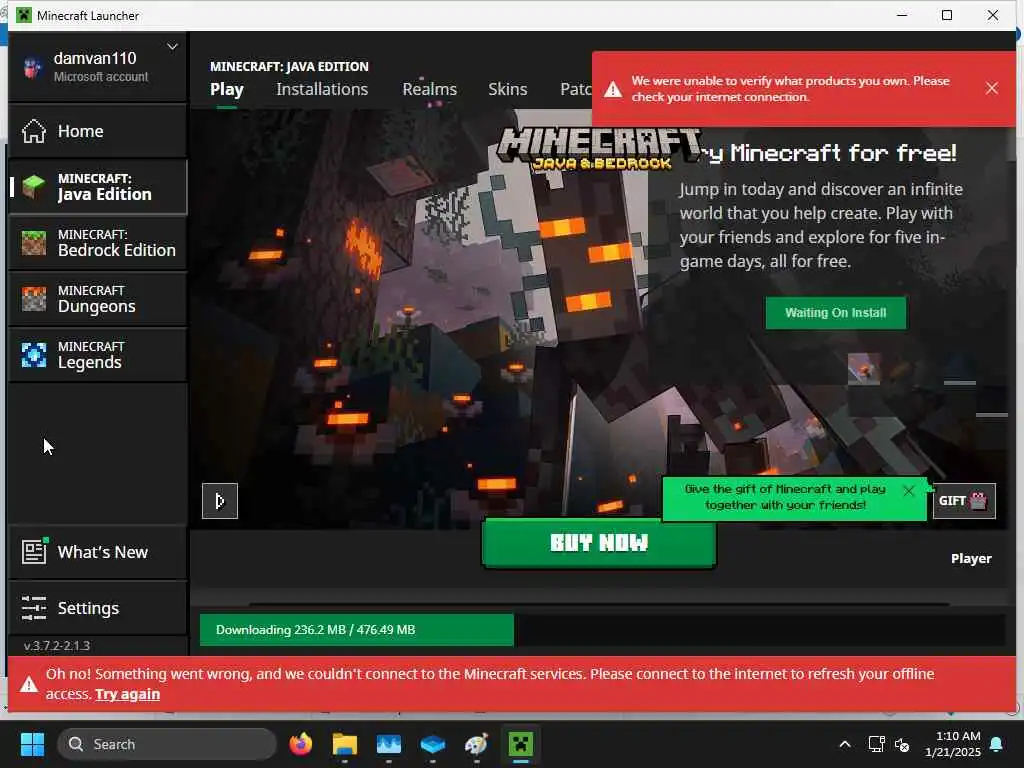Click the play arrow button on banner
This screenshot has height=768, width=1024.
coord(220,501)
